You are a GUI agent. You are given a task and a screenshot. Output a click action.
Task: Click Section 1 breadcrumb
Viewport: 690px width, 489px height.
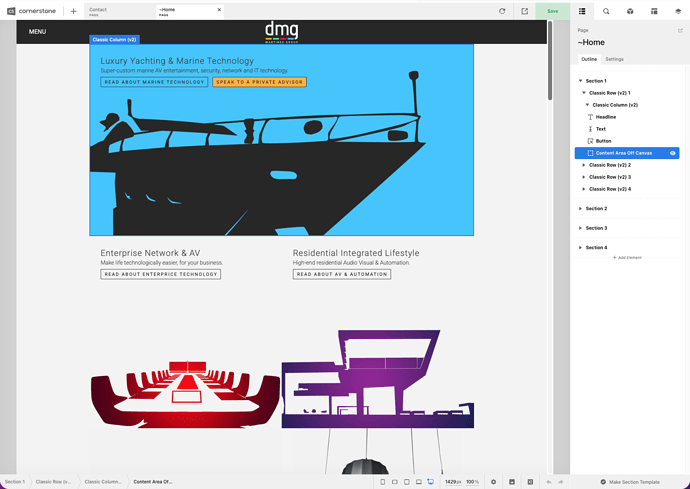point(15,482)
